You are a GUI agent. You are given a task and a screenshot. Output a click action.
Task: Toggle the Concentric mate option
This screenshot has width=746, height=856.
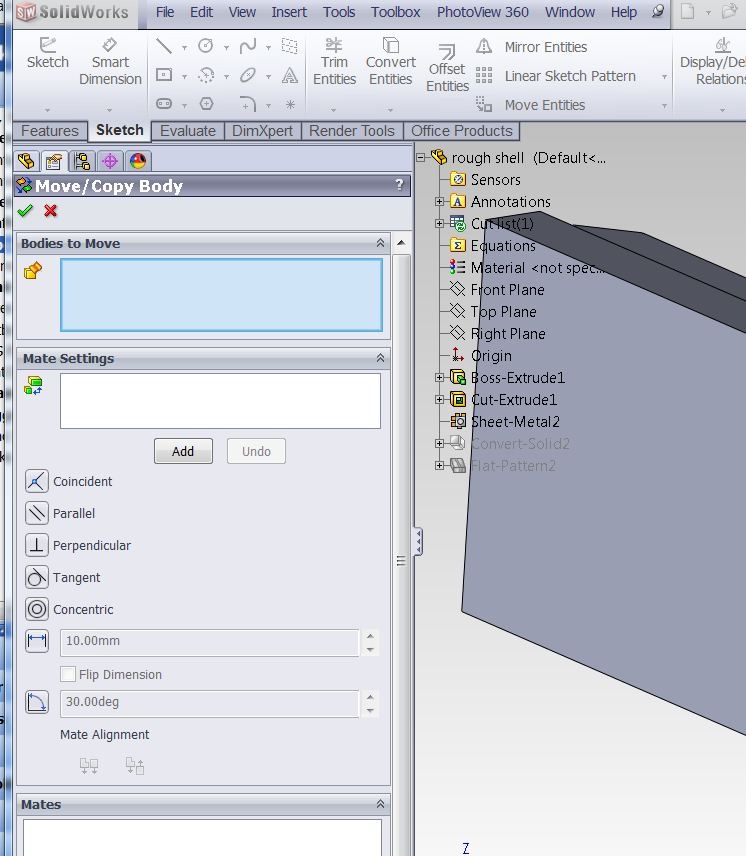pyautogui.click(x=37, y=609)
